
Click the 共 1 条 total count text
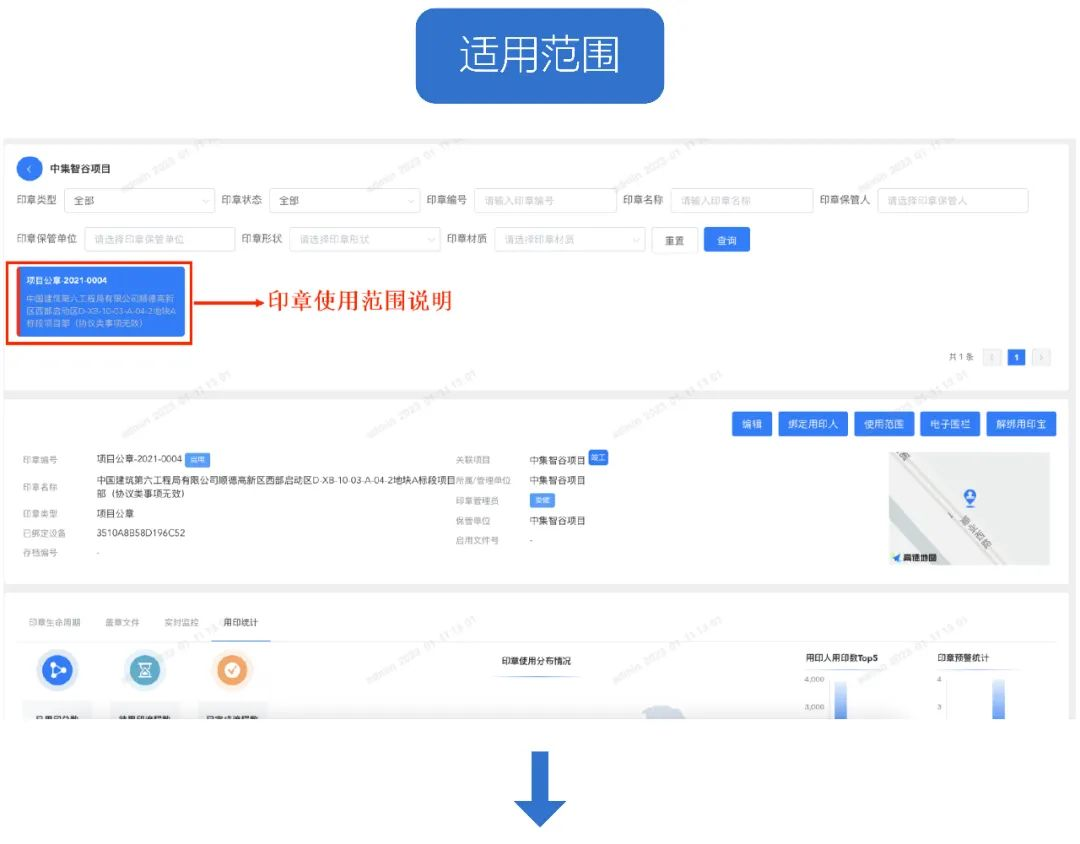(961, 357)
